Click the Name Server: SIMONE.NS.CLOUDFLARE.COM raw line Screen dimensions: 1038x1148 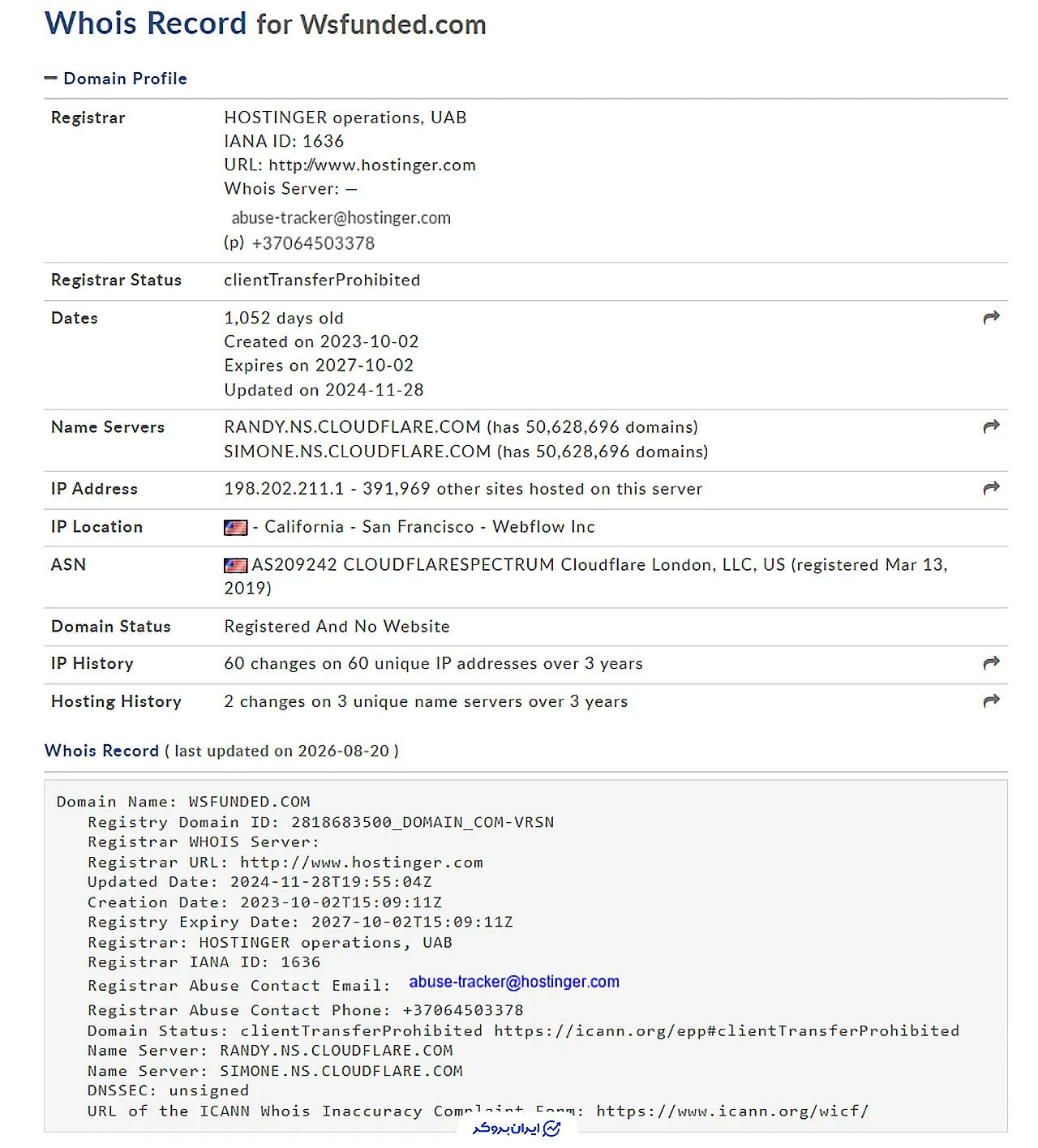[275, 1071]
